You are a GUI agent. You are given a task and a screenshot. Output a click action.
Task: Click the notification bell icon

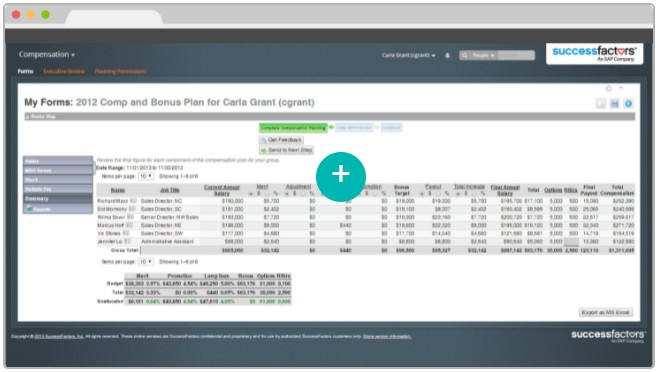pyautogui.click(x=447, y=55)
